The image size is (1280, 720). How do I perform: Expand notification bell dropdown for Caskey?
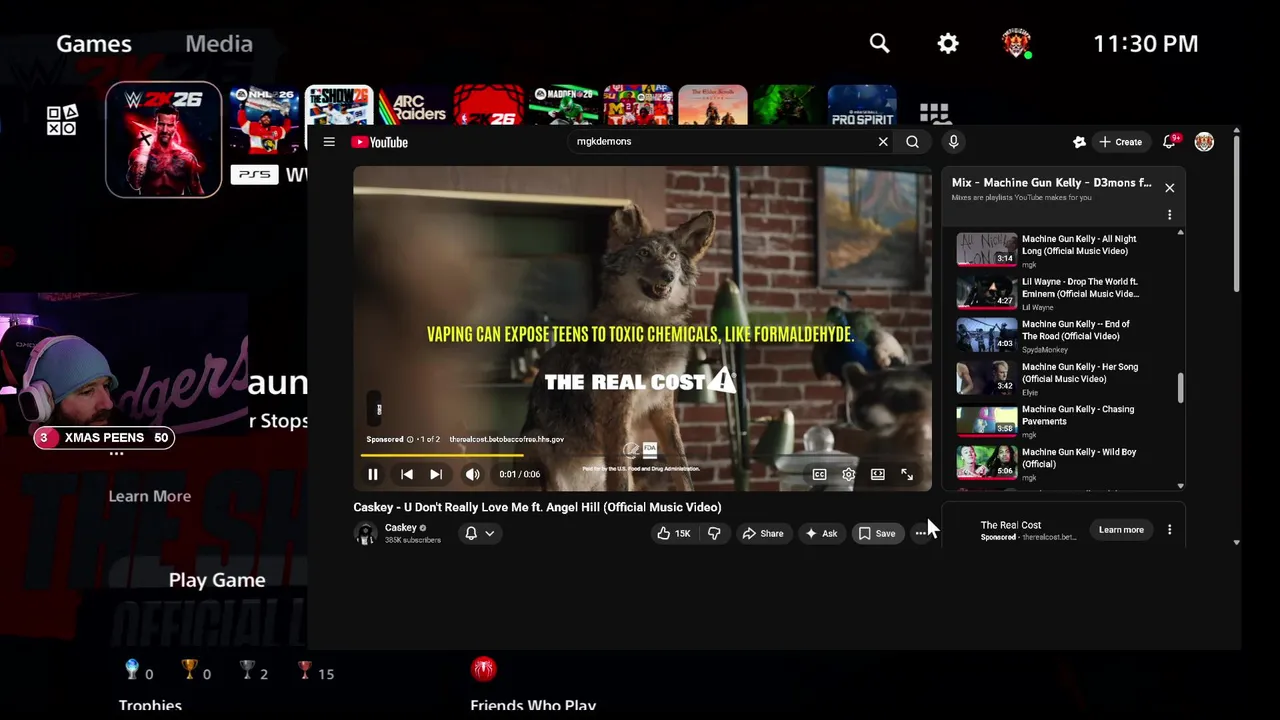480,534
